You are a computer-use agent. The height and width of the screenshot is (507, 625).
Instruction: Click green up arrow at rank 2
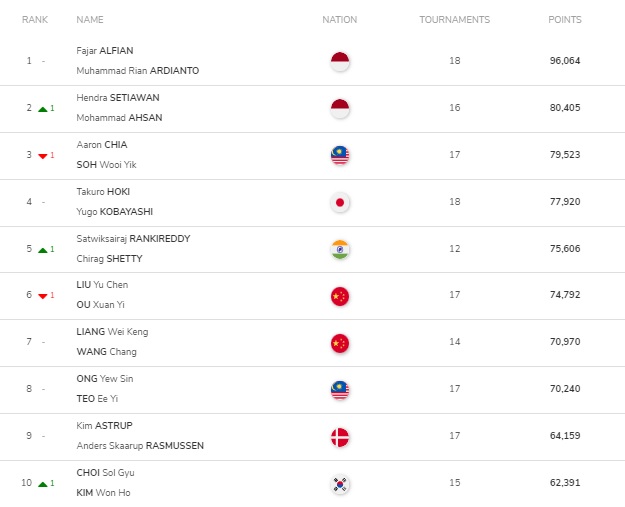pyautogui.click(x=43, y=109)
